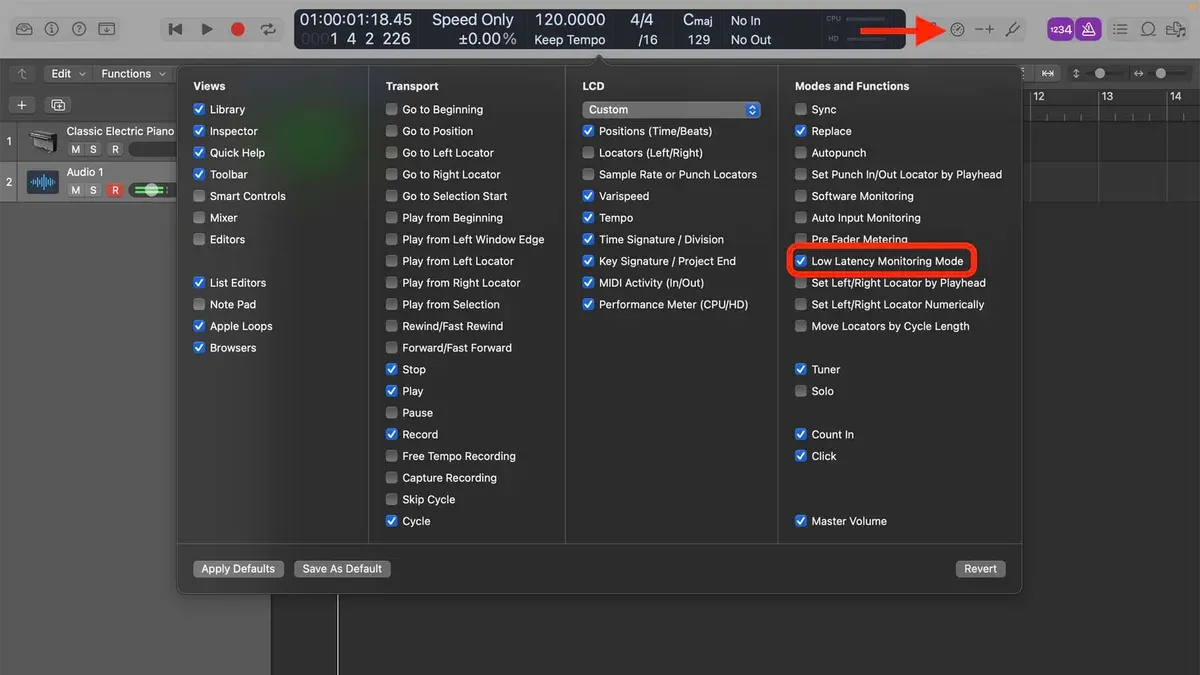
Task: Toggle the Cycle loop button
Action: (x=268, y=29)
